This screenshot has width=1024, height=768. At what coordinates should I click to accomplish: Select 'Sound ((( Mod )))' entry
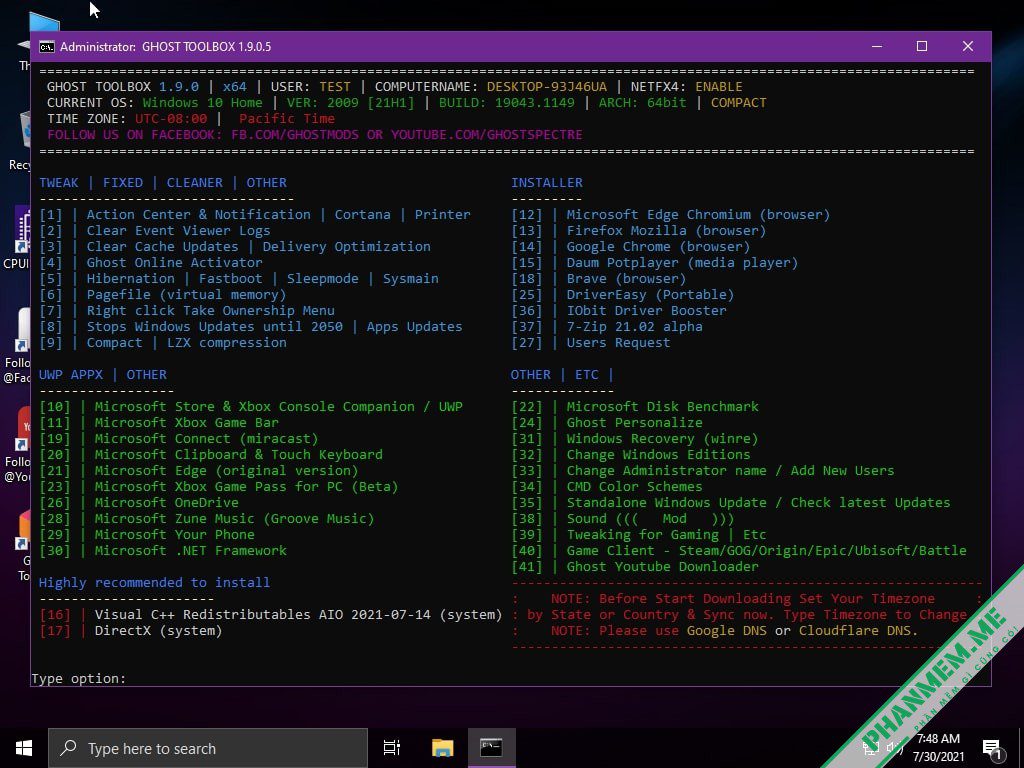point(623,519)
